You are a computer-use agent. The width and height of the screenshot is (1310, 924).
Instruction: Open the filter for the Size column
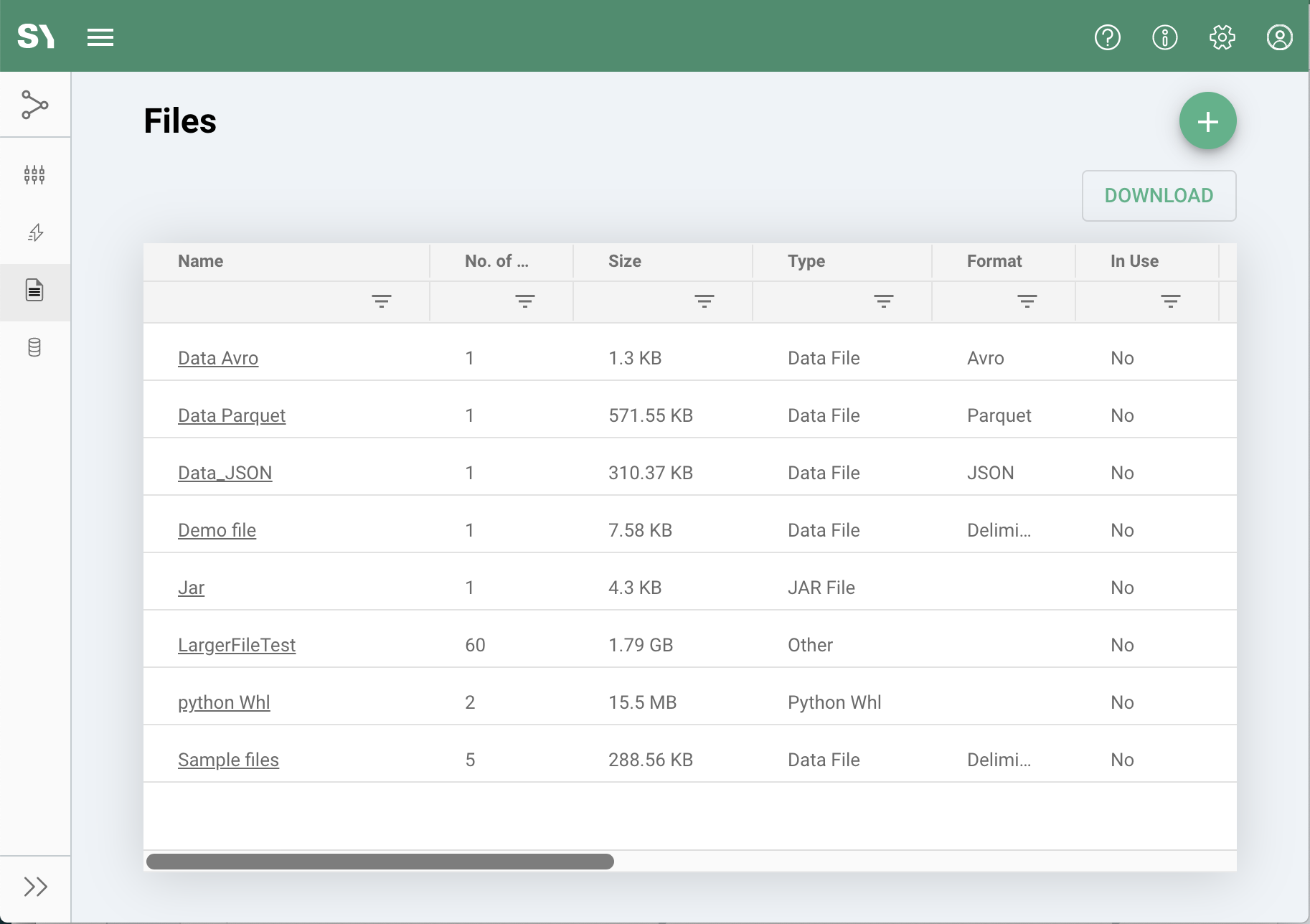pyautogui.click(x=705, y=301)
